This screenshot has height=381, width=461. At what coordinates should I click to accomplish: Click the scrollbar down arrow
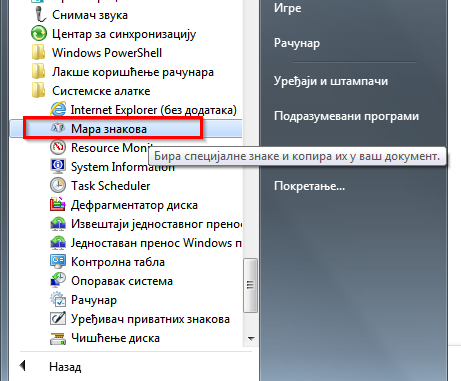point(251,339)
